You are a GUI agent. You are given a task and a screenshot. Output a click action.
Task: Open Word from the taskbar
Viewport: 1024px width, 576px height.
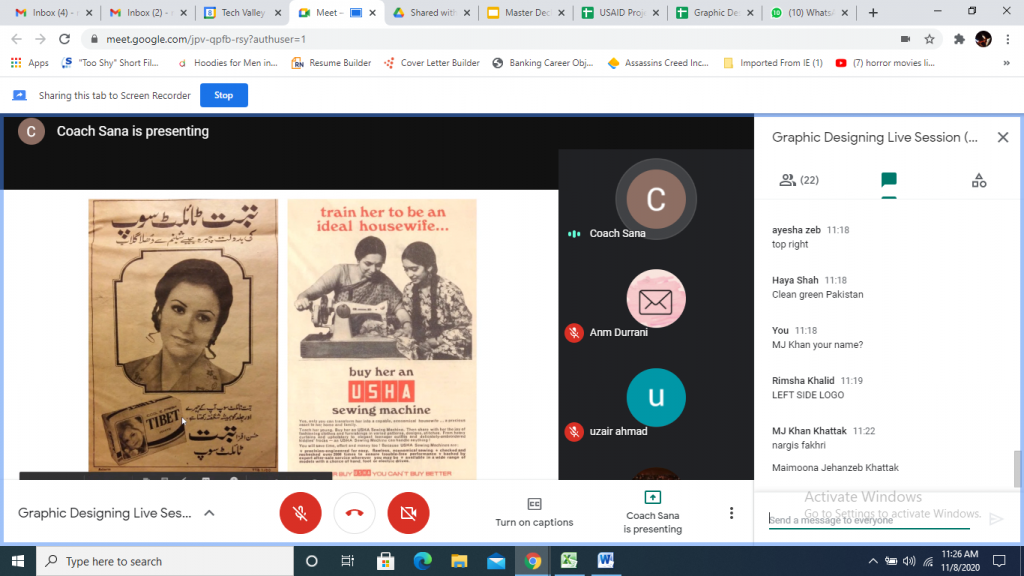605,561
